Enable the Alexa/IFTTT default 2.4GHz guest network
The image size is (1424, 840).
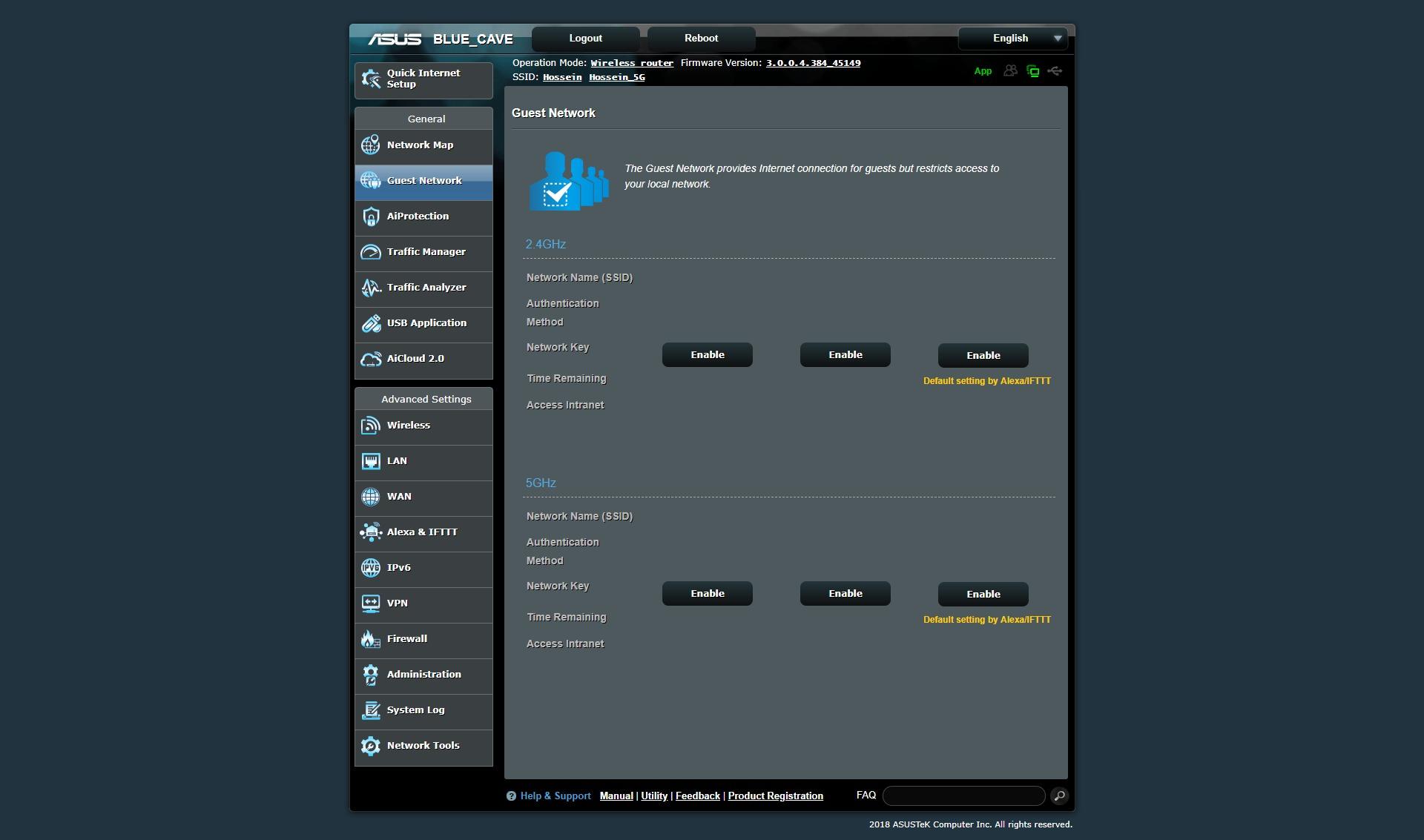(983, 356)
